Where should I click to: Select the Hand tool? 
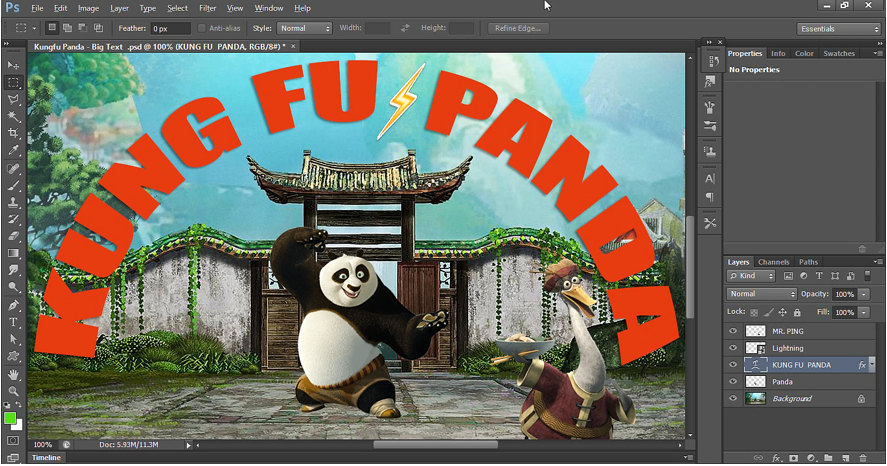(13, 373)
